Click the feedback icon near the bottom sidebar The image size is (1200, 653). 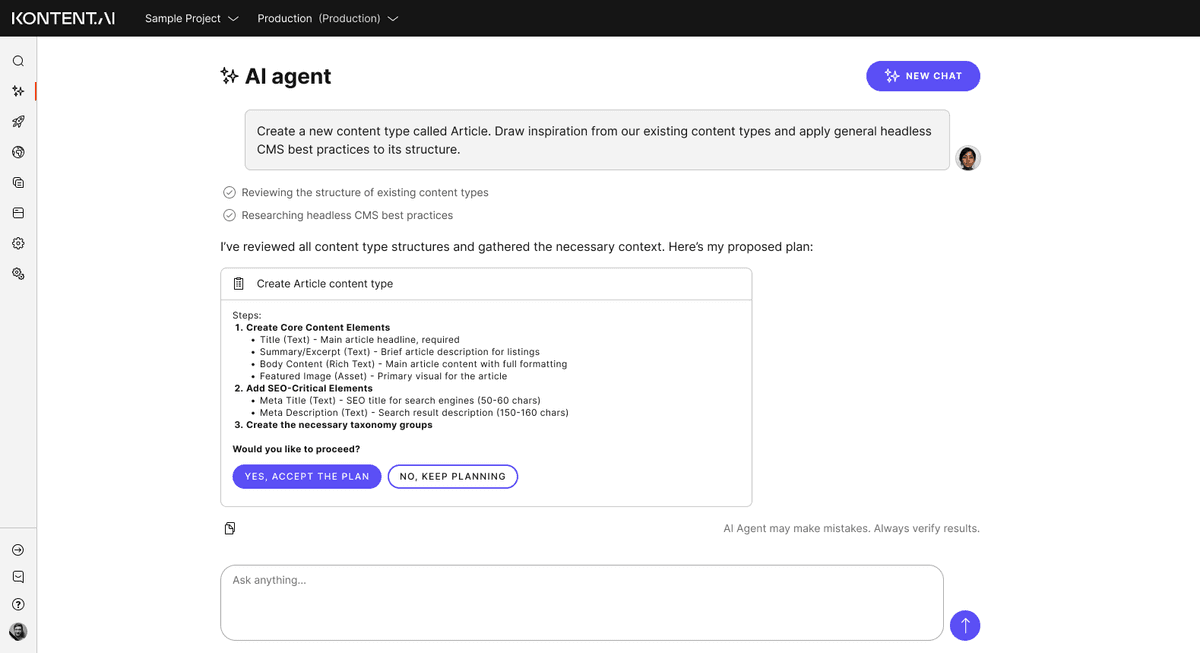[x=18, y=576]
